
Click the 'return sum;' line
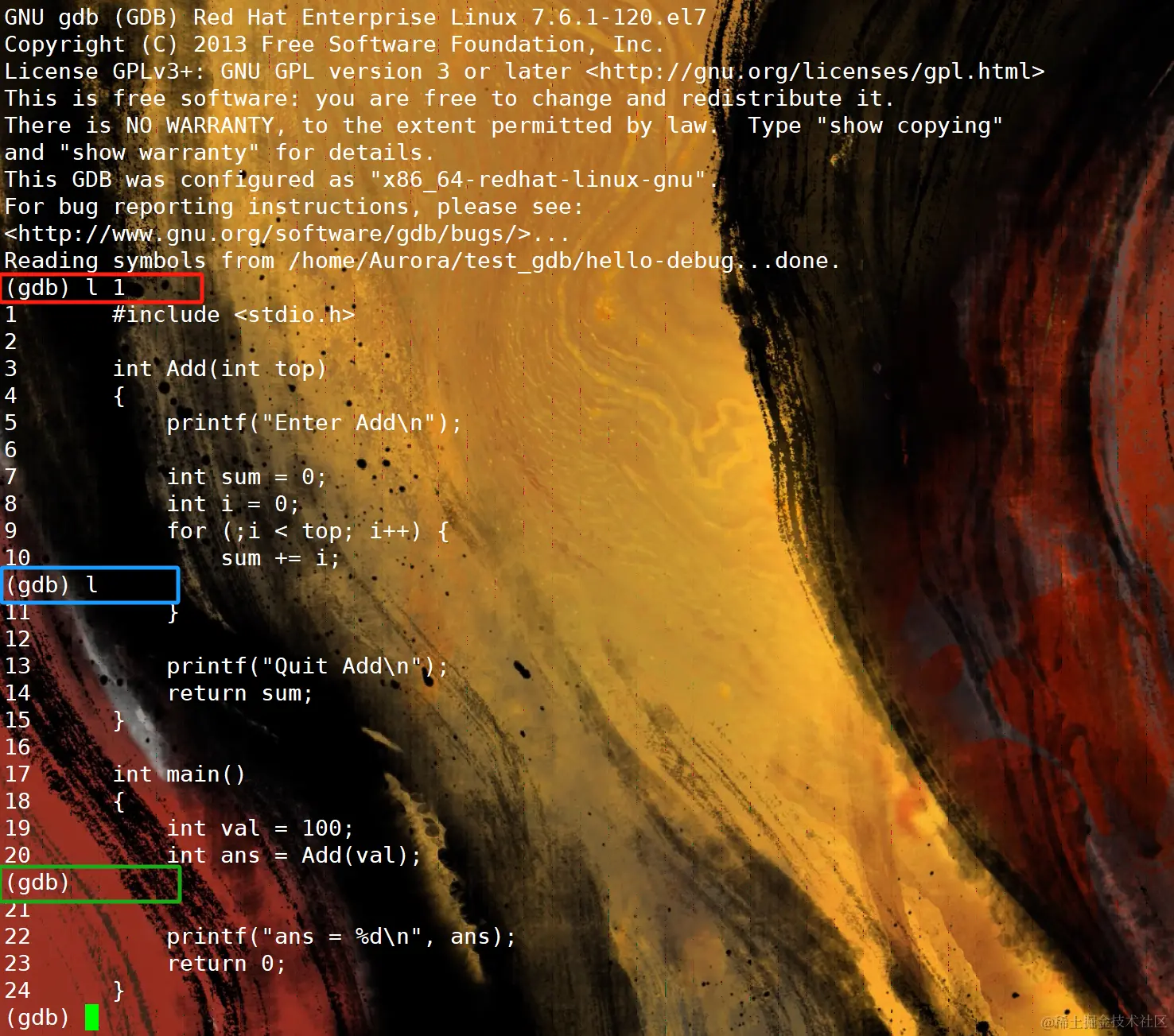(240, 693)
